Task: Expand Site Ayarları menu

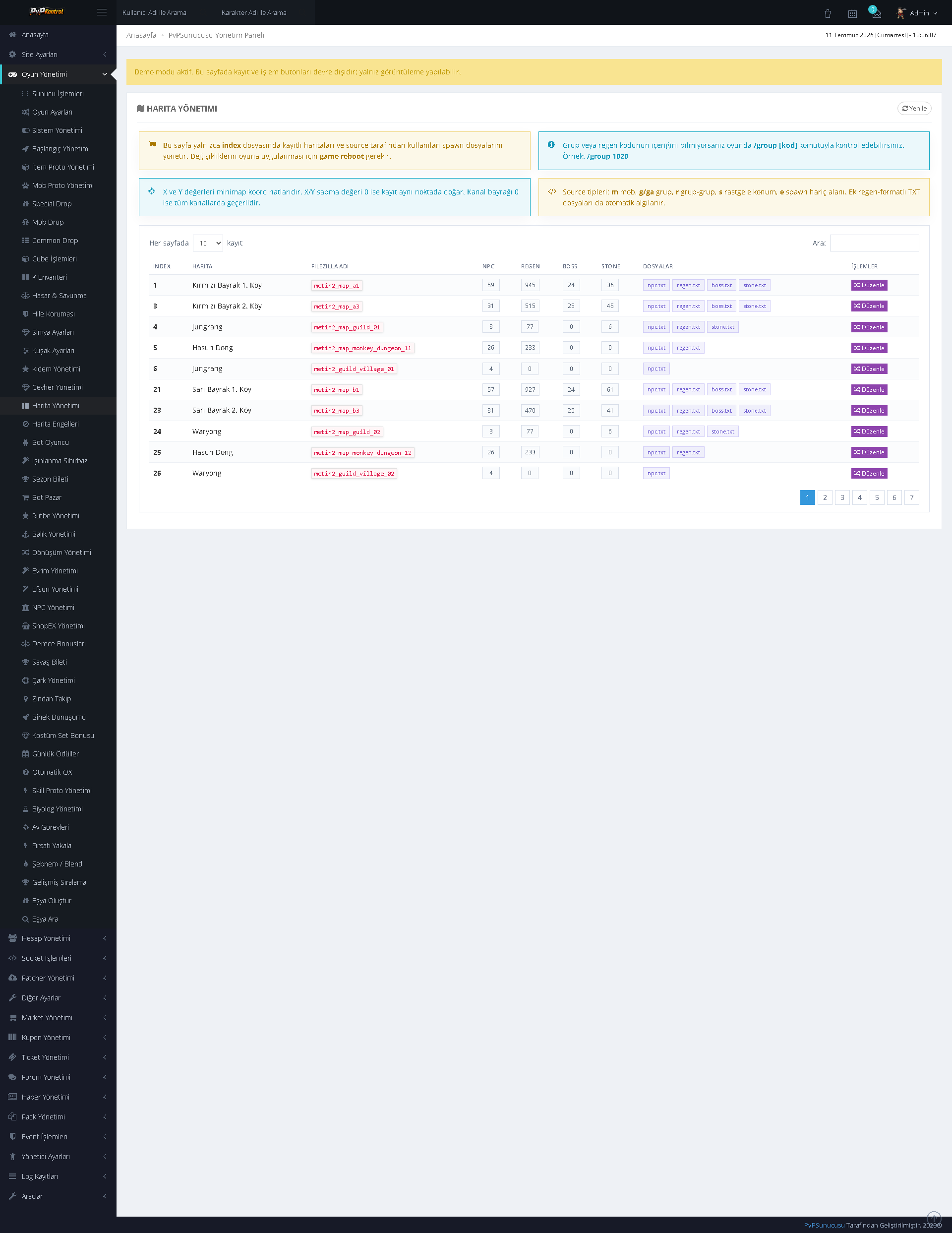Action: click(x=58, y=55)
